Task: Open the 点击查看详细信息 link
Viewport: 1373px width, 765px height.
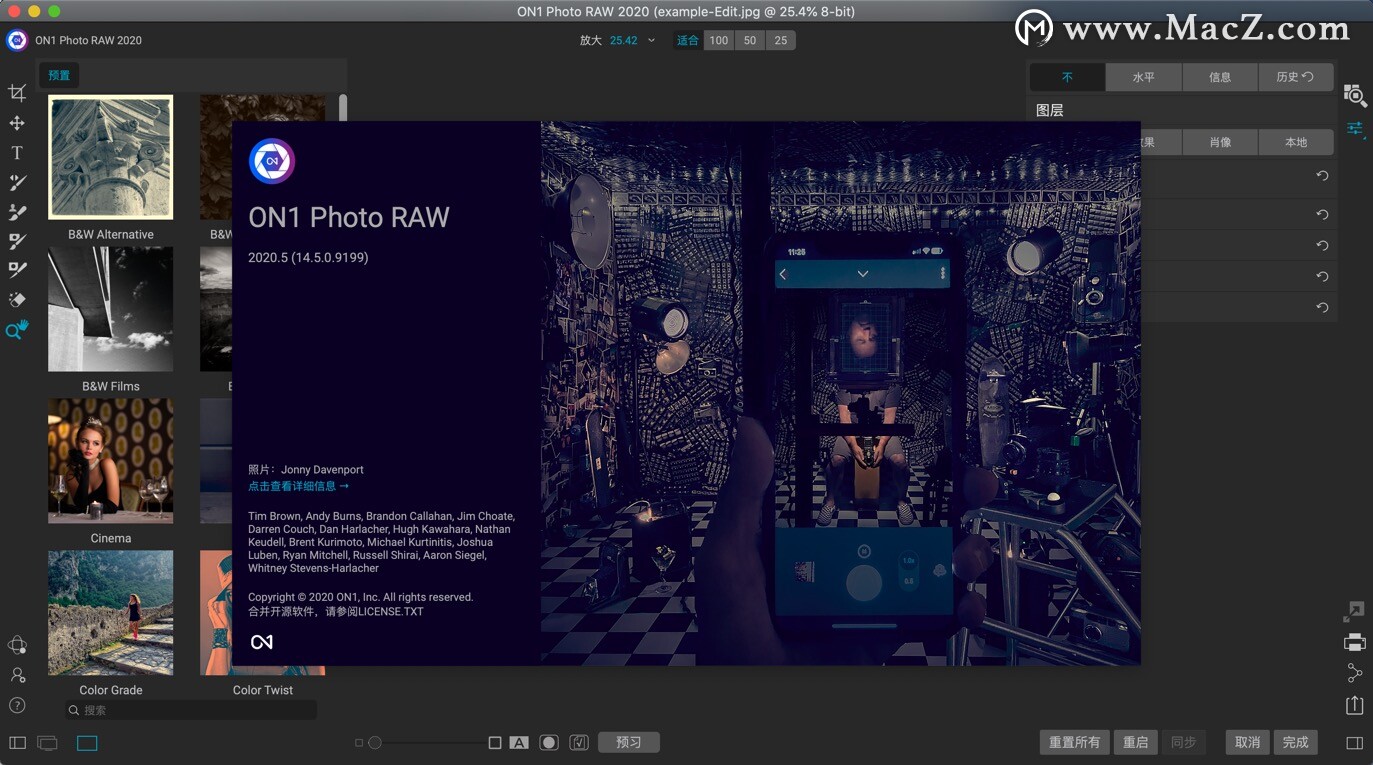Action: [x=299, y=486]
